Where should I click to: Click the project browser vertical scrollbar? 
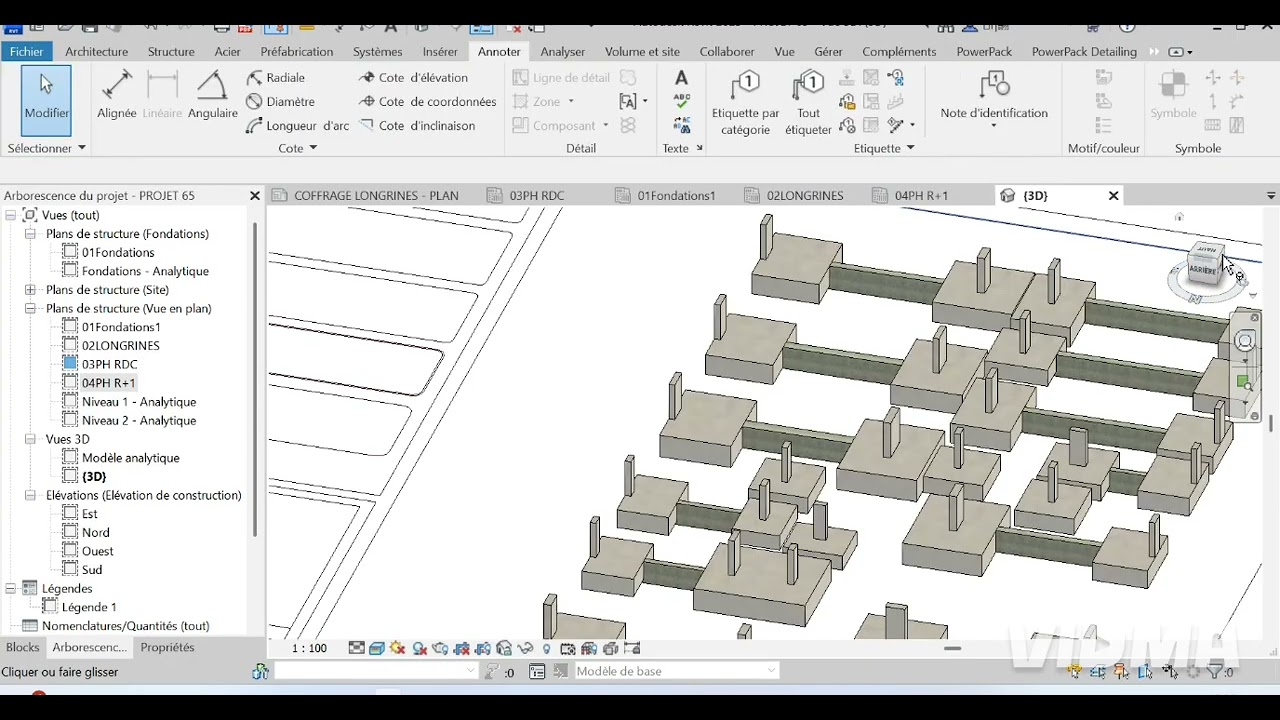click(x=256, y=380)
